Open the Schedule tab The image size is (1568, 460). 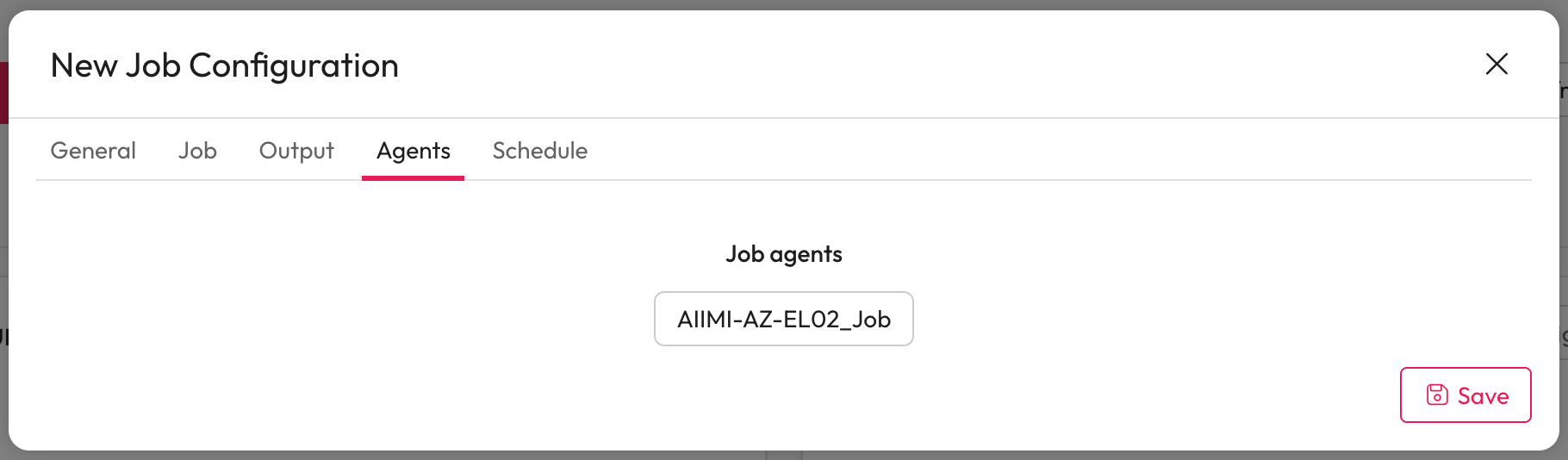point(540,151)
